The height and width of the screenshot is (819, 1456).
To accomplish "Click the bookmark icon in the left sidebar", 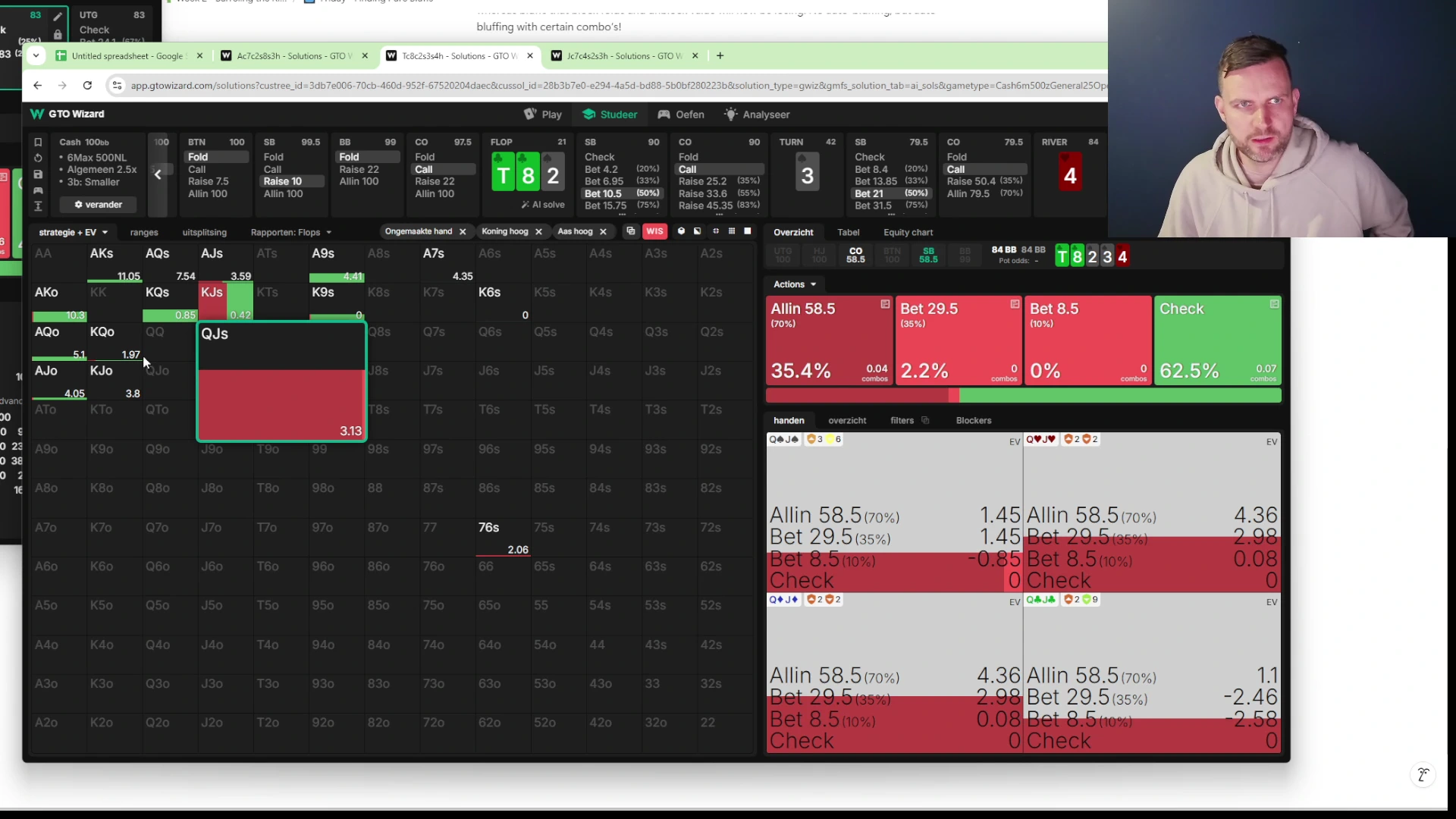I will 38,142.
